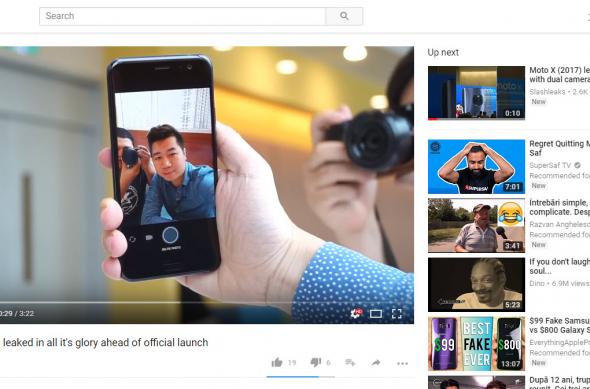Open the three-dot more actions menu
The image size is (590, 389).
pos(402,363)
